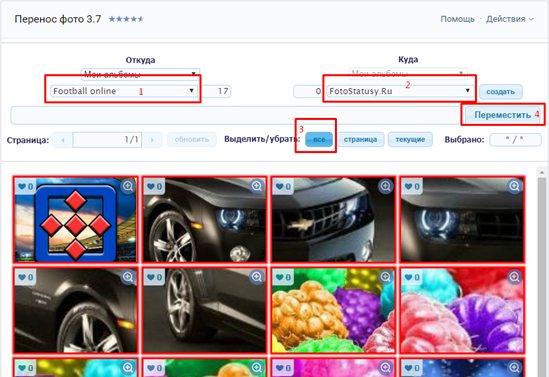The image size is (549, 377).
Task: Click the source photo count field showing 17
Action: point(217,91)
